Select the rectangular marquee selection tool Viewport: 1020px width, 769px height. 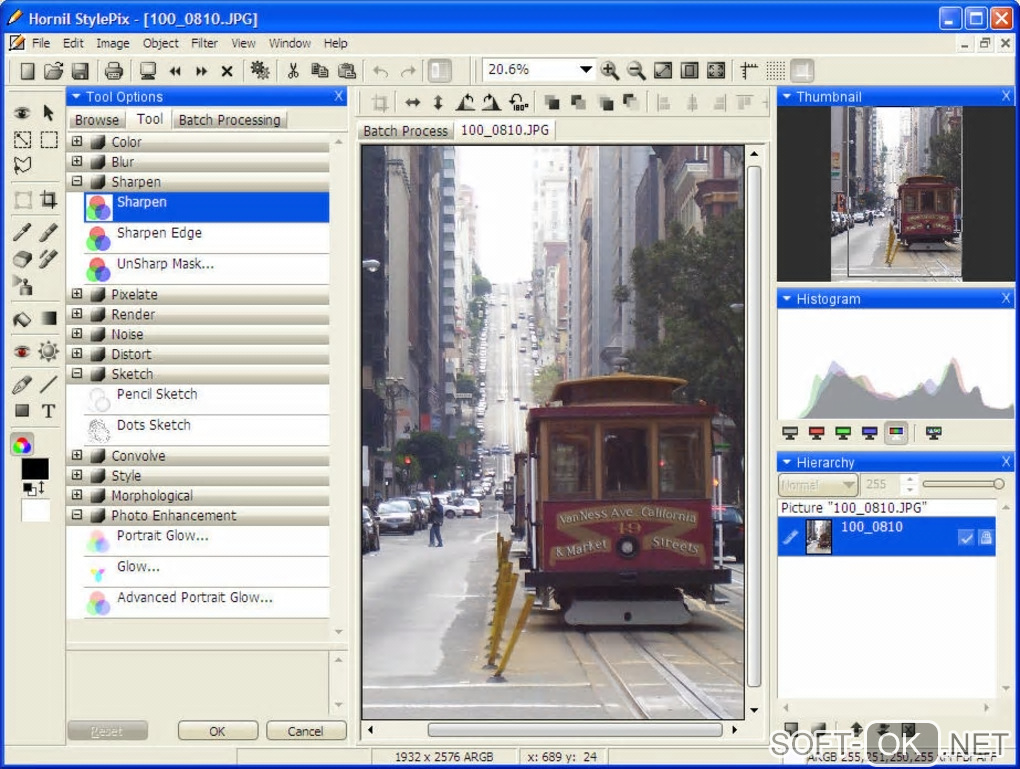(x=48, y=139)
